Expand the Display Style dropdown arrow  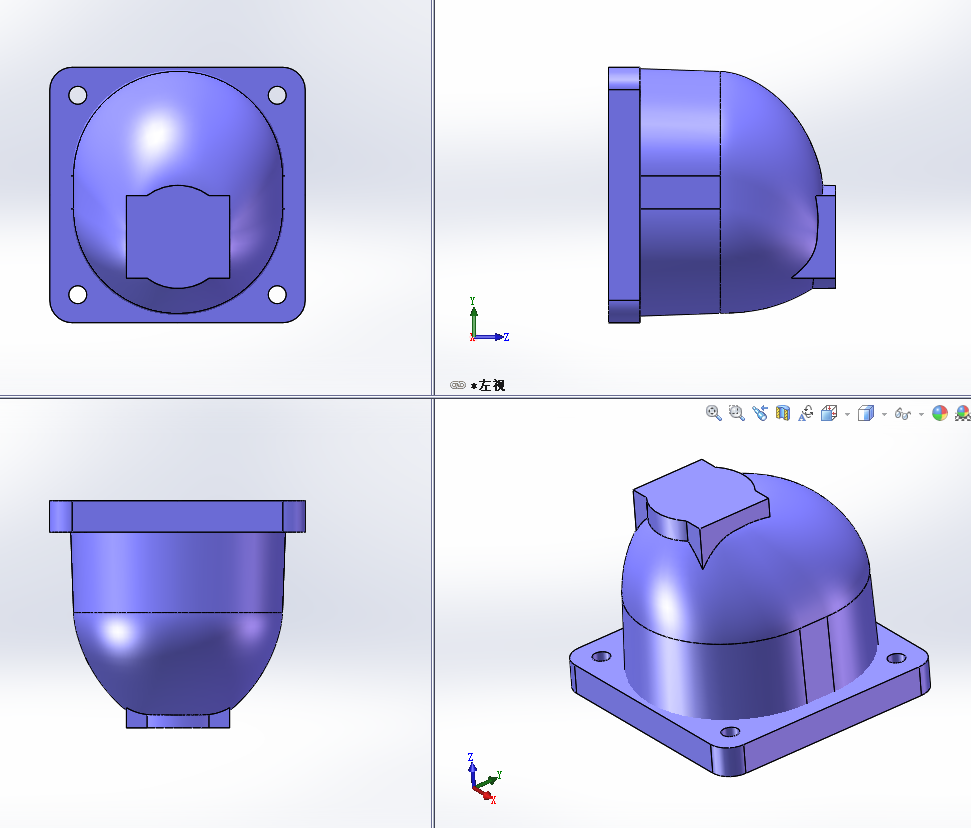884,414
